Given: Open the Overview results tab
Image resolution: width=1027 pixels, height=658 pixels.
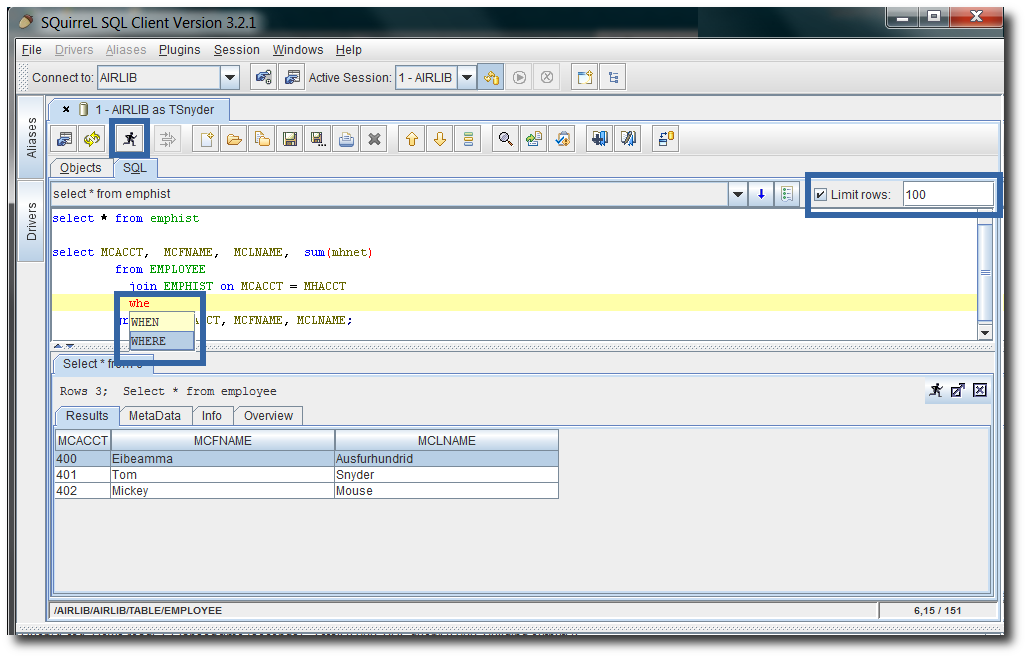Looking at the screenshot, I should point(268,416).
